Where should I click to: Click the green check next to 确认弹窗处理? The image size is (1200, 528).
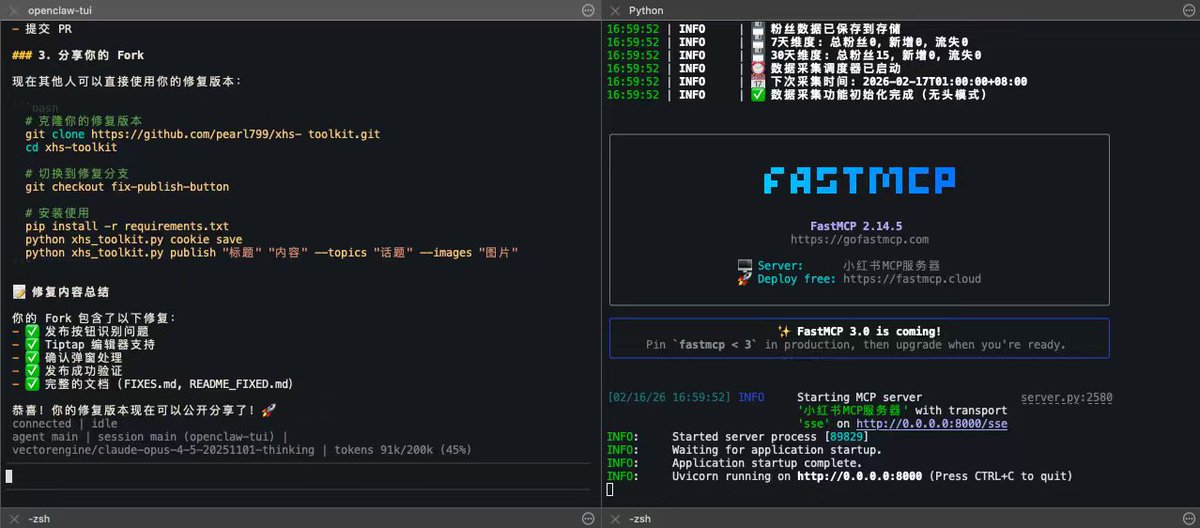[32, 357]
